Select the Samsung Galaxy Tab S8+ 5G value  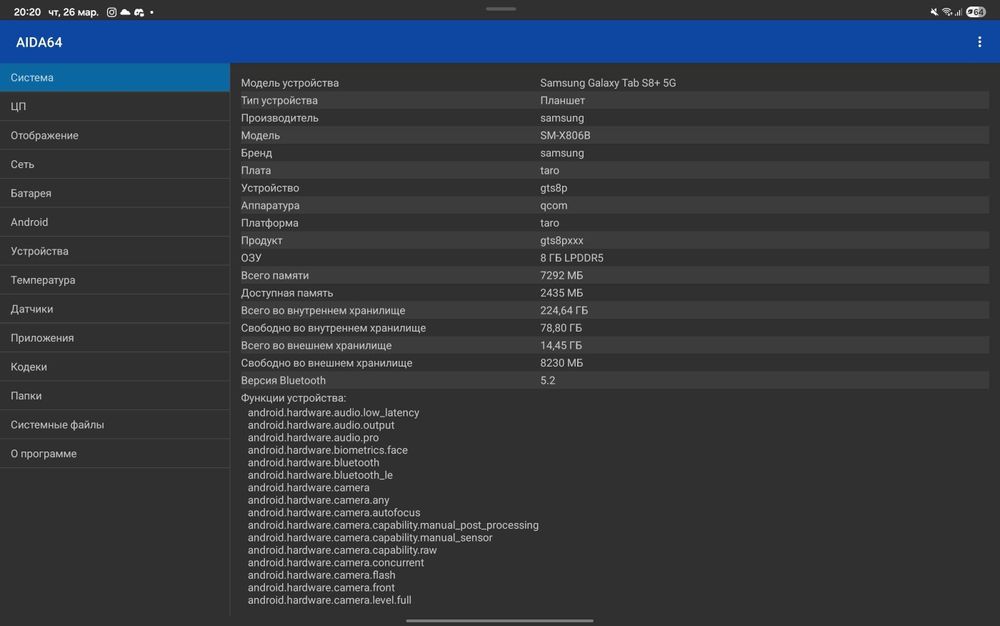(x=608, y=83)
